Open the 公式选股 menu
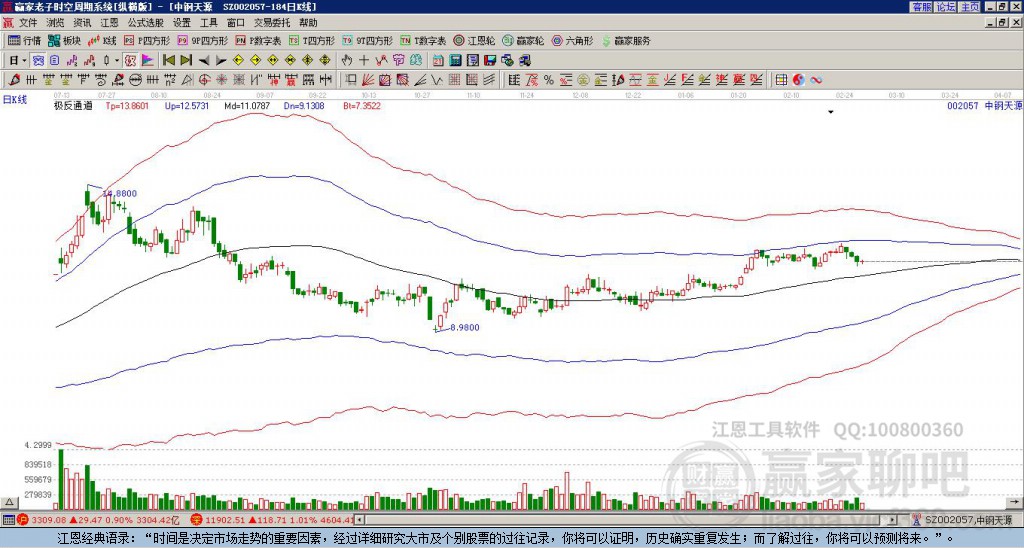Viewport: 1024px width, 548px height. (146, 23)
